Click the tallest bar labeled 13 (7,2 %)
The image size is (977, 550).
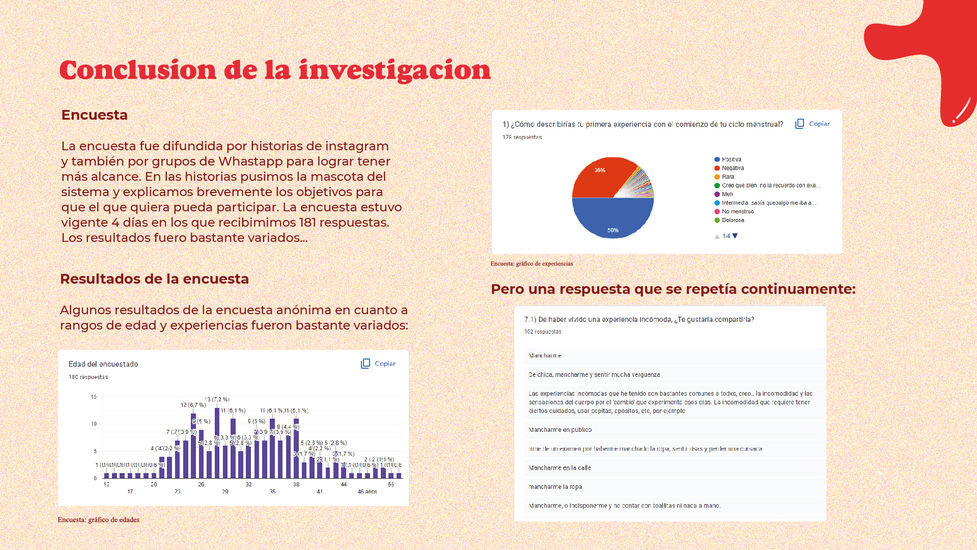coord(217,443)
